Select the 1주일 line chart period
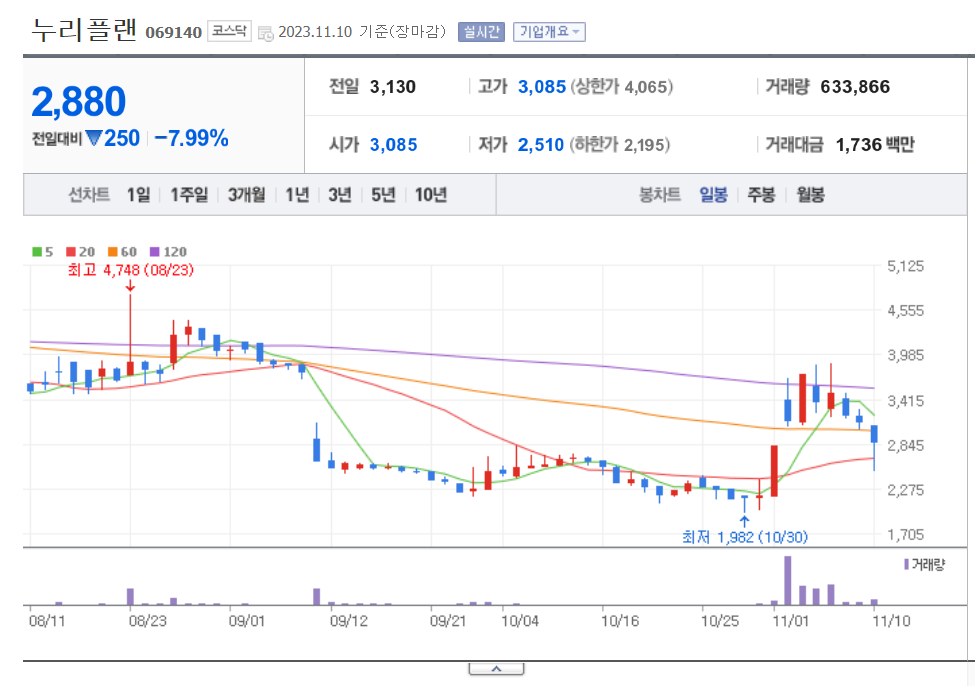This screenshot has height=686, width=975. point(189,195)
